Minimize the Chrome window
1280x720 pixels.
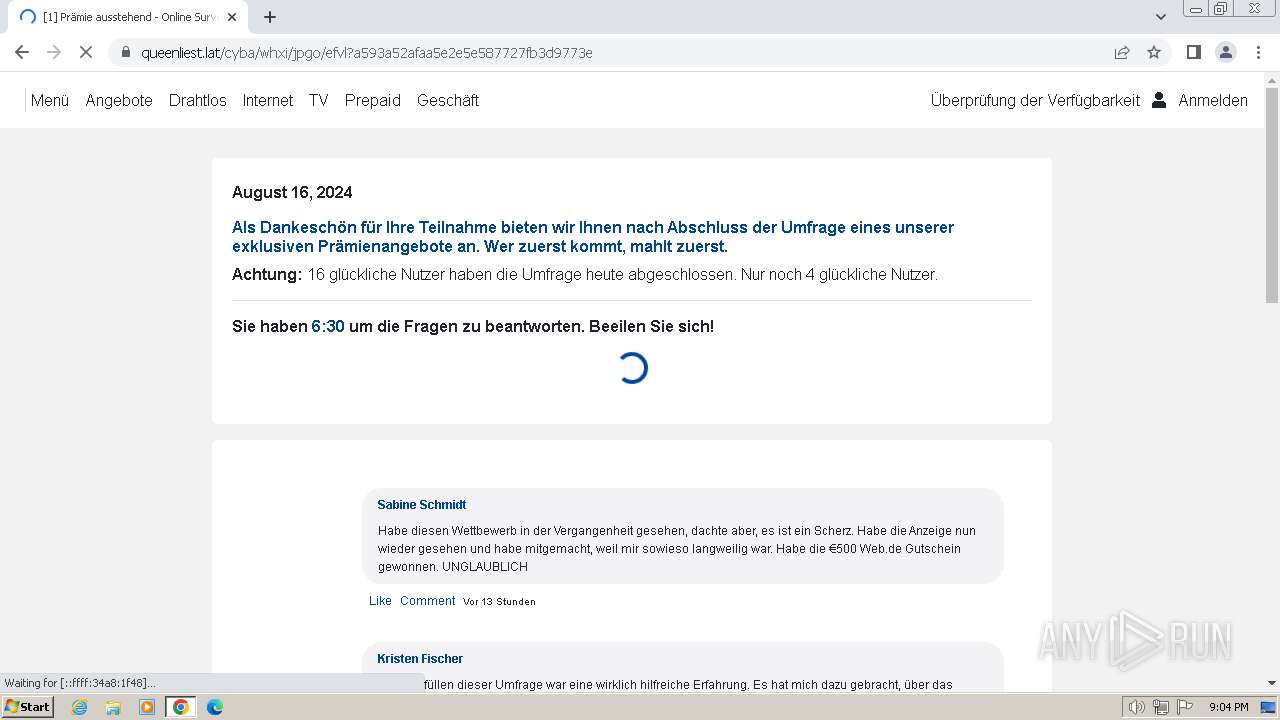click(1195, 9)
